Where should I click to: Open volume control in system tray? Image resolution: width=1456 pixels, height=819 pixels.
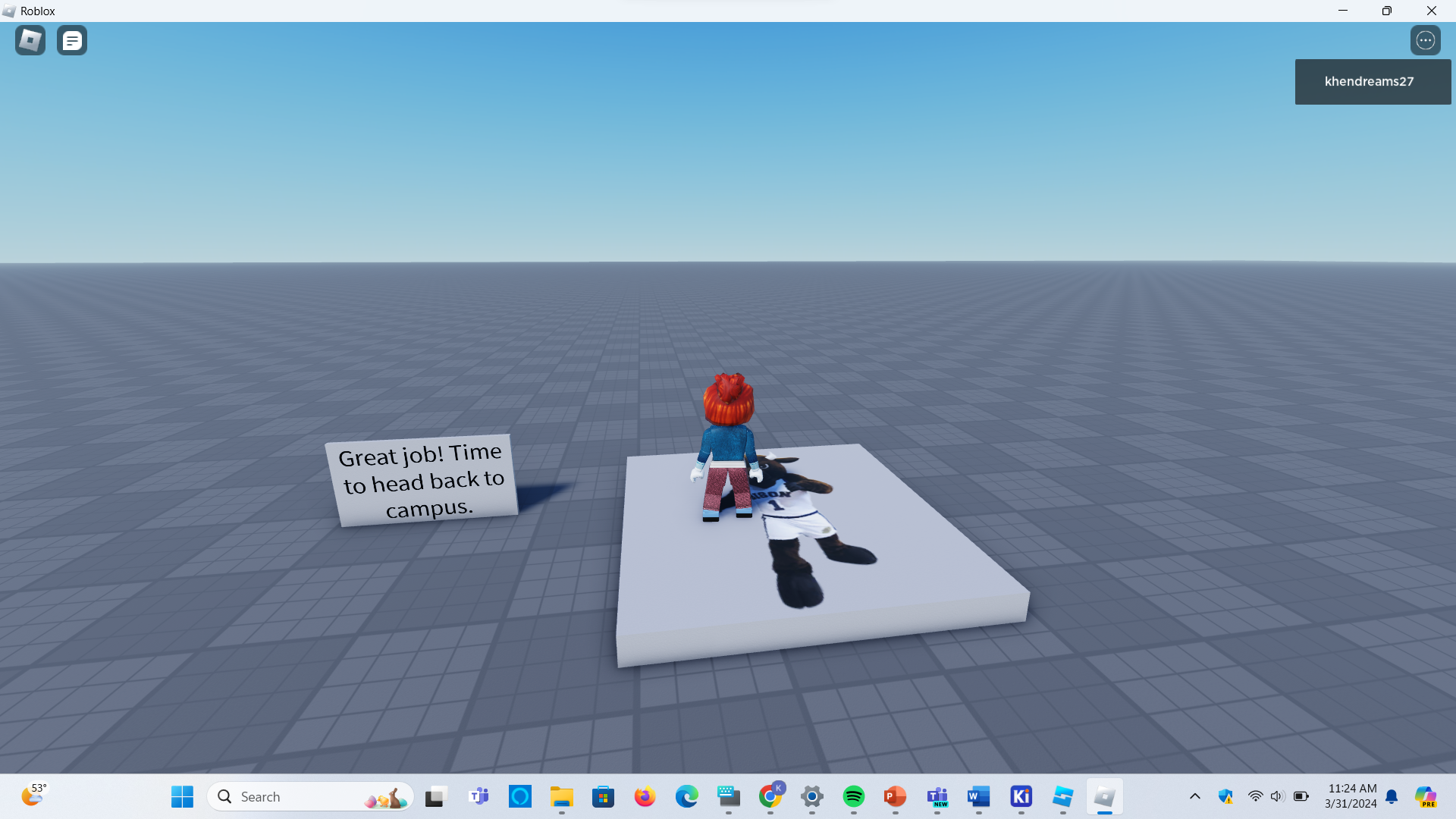1277,796
